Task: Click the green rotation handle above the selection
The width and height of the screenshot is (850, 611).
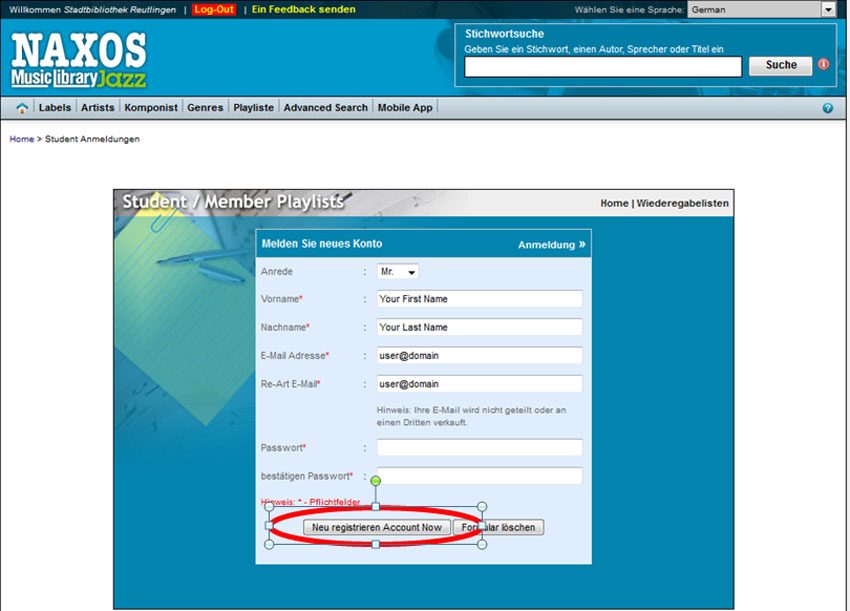Action: coord(376,481)
